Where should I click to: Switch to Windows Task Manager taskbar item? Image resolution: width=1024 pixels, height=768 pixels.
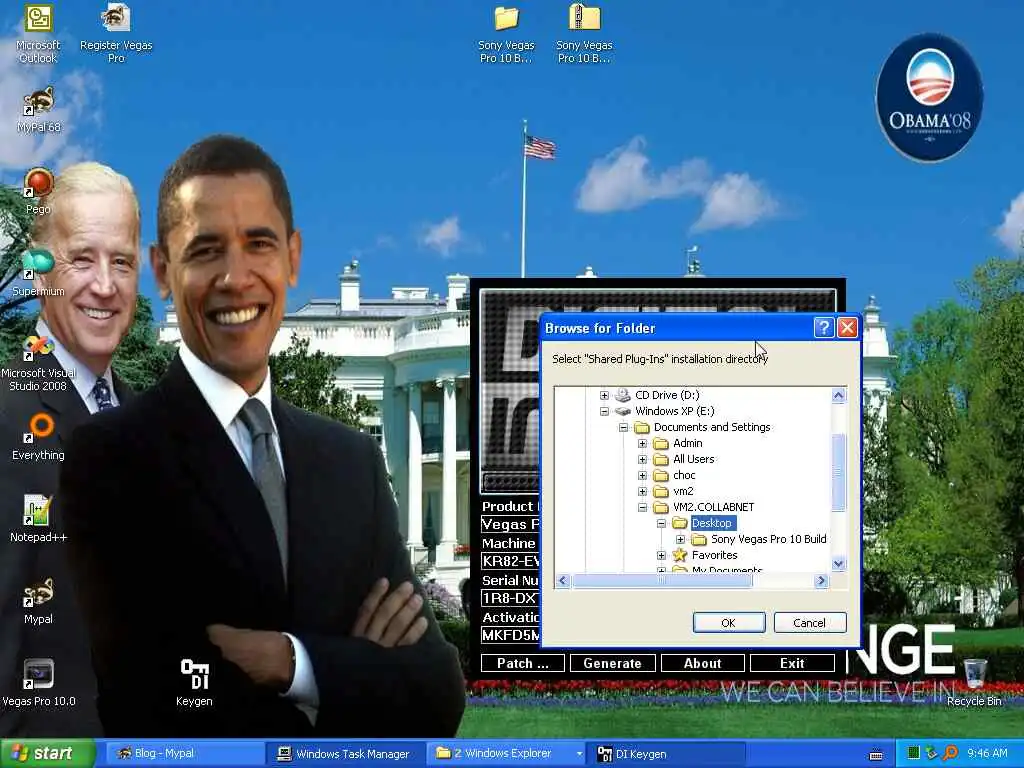[x=345, y=754]
